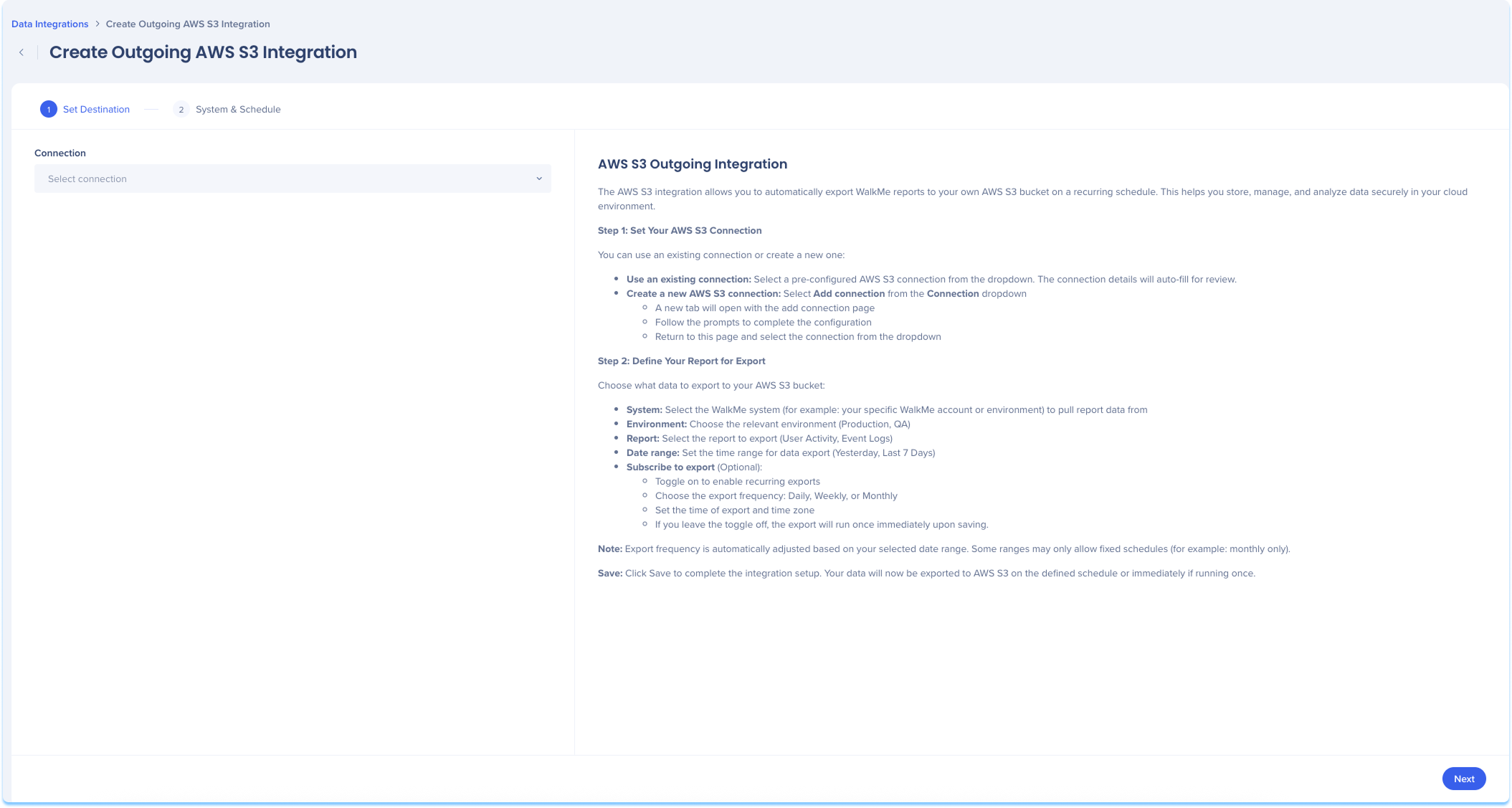Click the 'Note:' paragraph
The width and height of the screenshot is (1512, 808).
point(944,549)
